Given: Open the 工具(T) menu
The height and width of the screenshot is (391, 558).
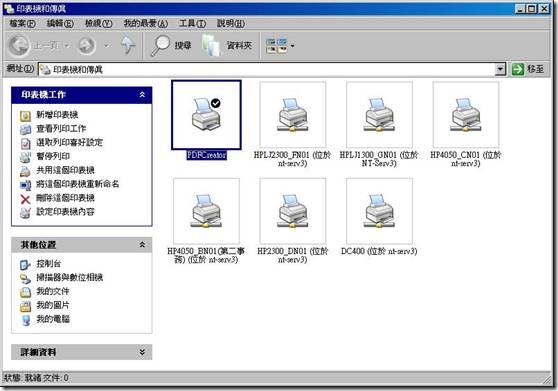Looking at the screenshot, I should pos(192,23).
